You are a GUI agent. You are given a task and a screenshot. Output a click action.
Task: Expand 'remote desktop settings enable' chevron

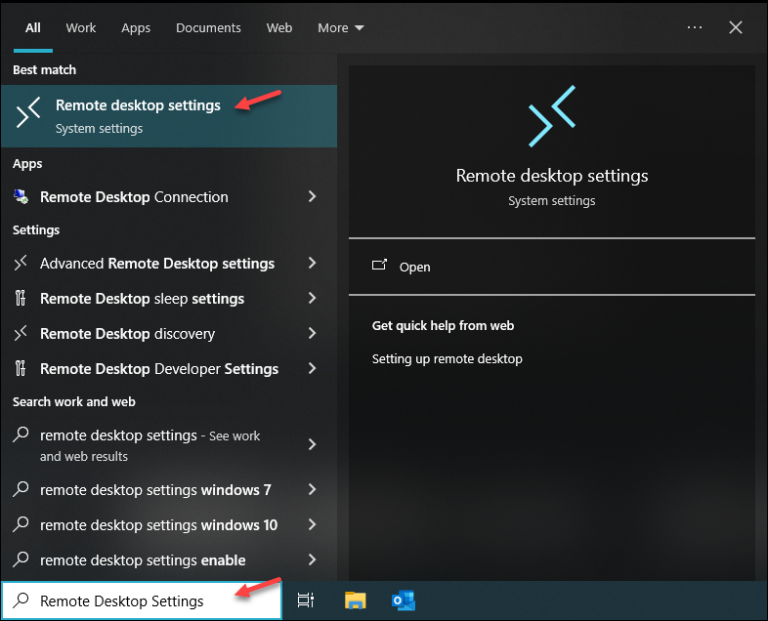312,559
